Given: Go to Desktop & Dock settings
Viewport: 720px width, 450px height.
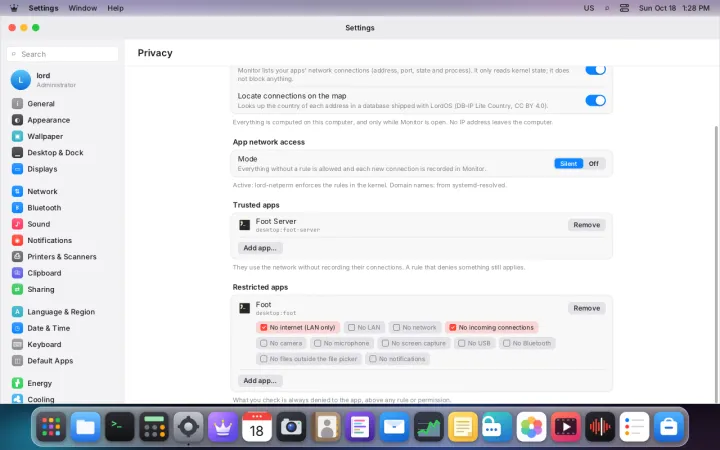Looking at the screenshot, I should pos(62,152).
